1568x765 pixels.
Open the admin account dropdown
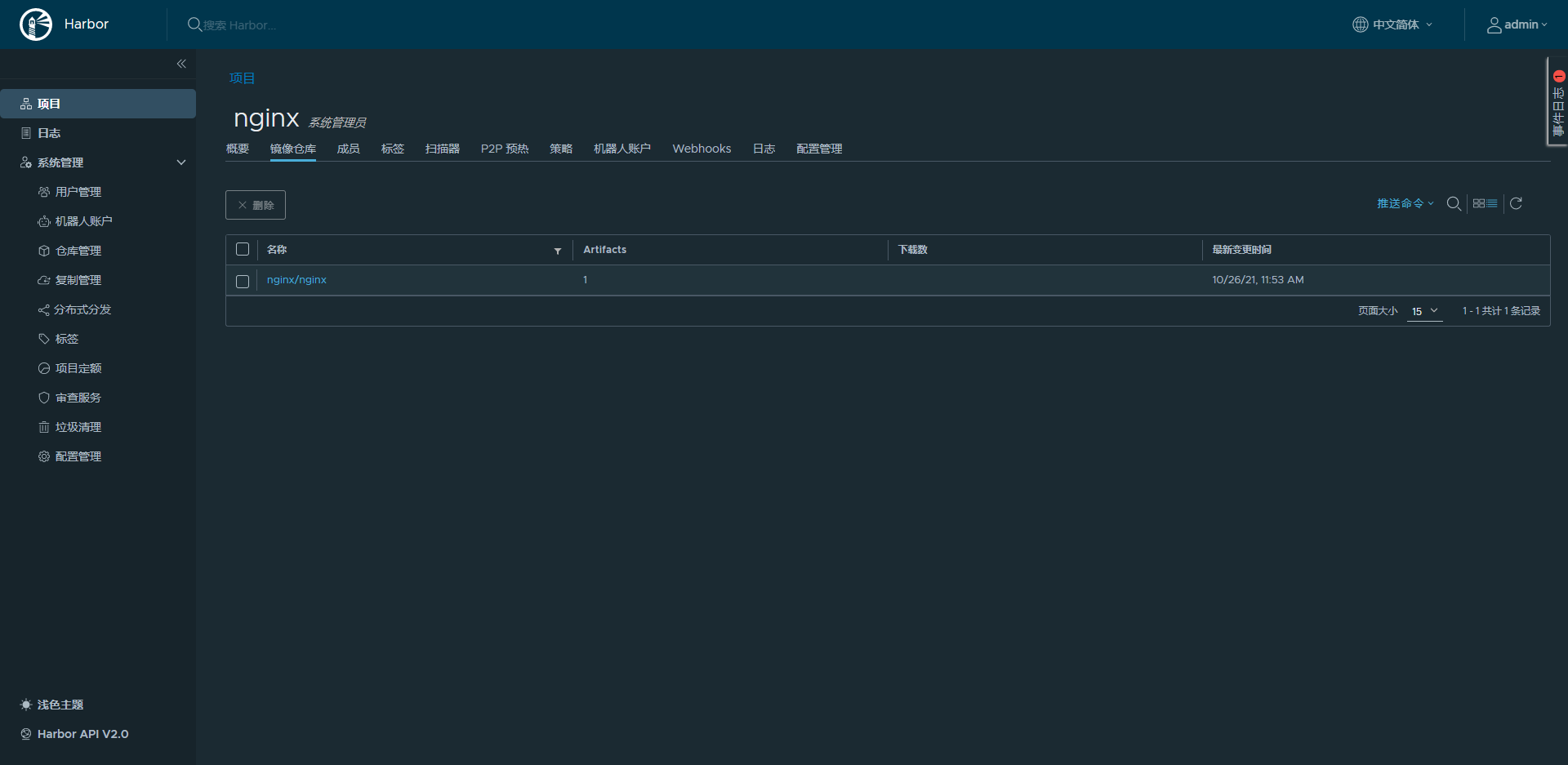(1517, 24)
